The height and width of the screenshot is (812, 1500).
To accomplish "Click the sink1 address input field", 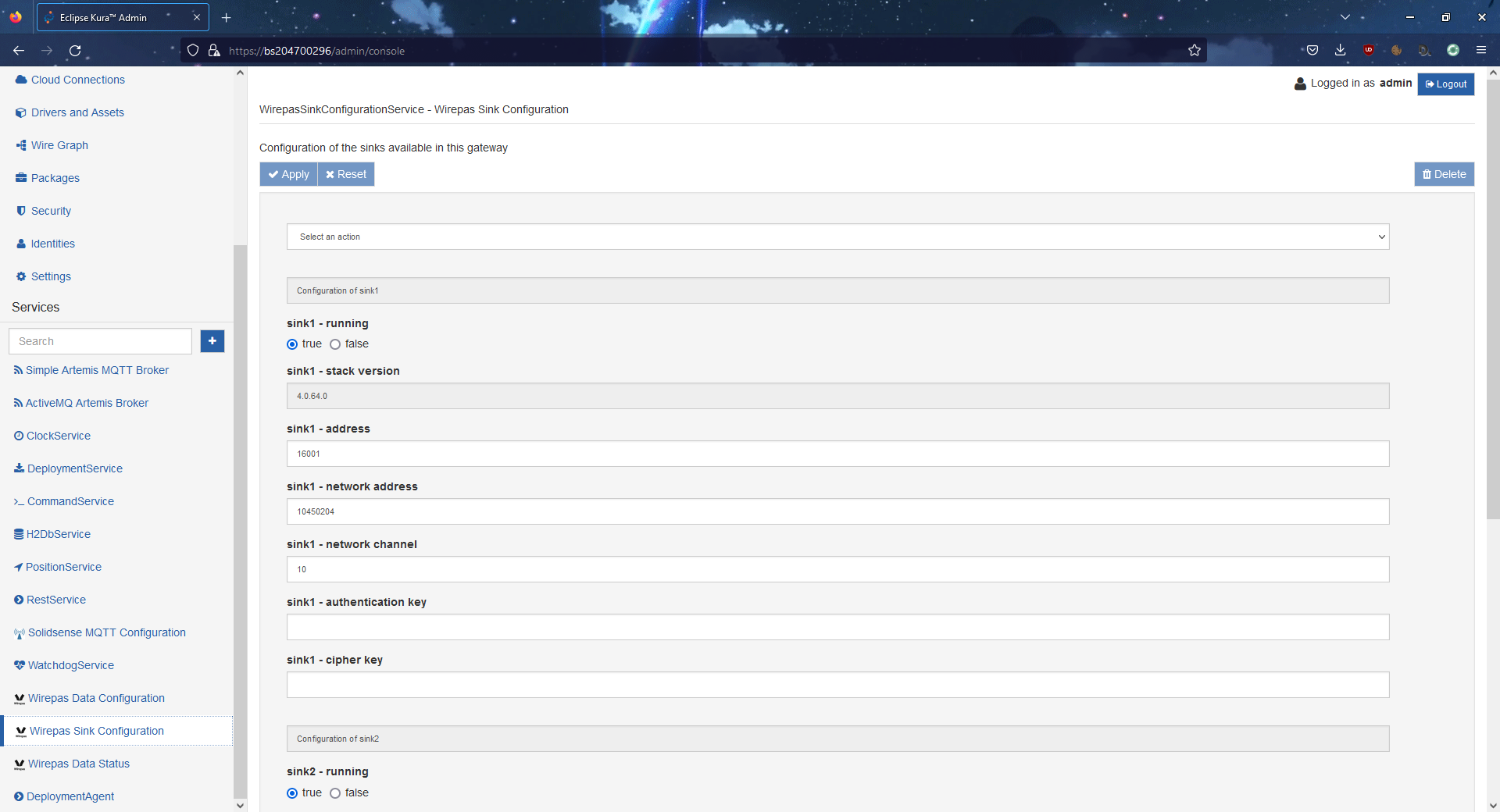I will (837, 454).
